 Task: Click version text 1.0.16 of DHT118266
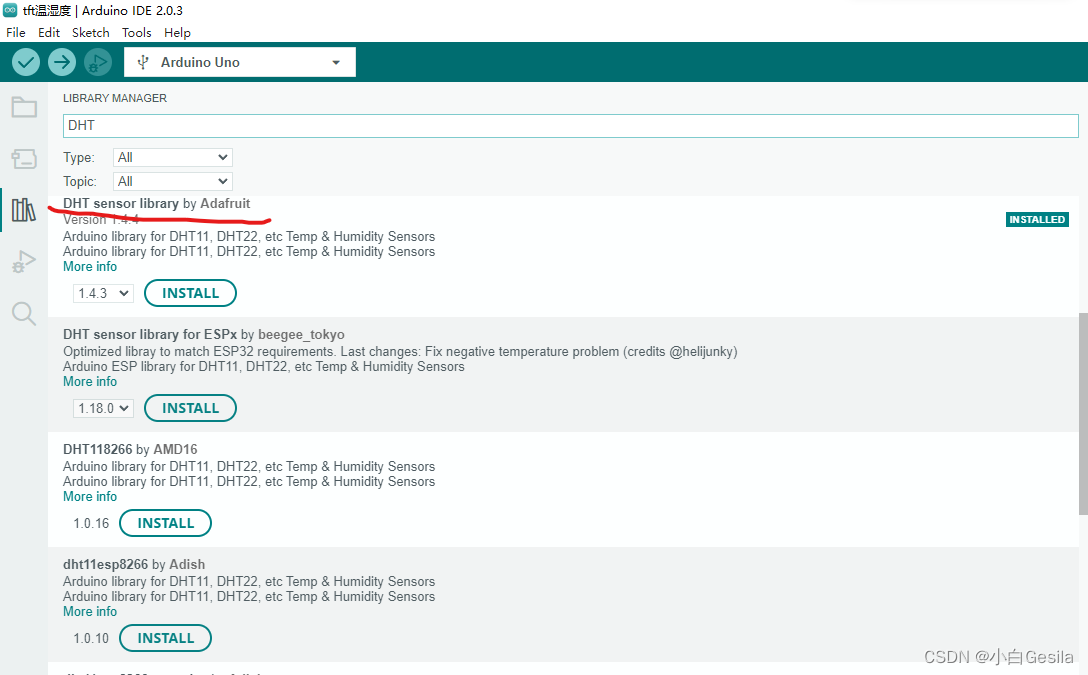click(92, 524)
